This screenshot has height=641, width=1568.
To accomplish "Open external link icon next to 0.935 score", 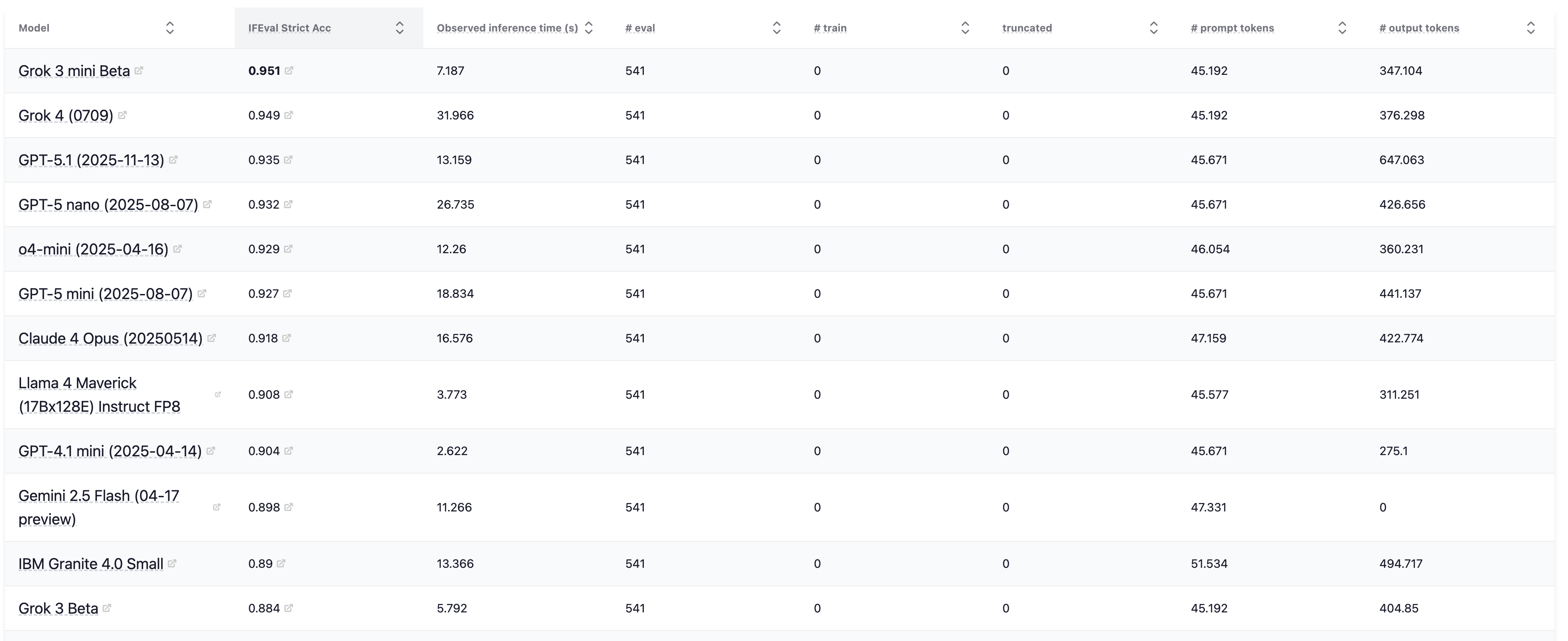I will (x=289, y=160).
